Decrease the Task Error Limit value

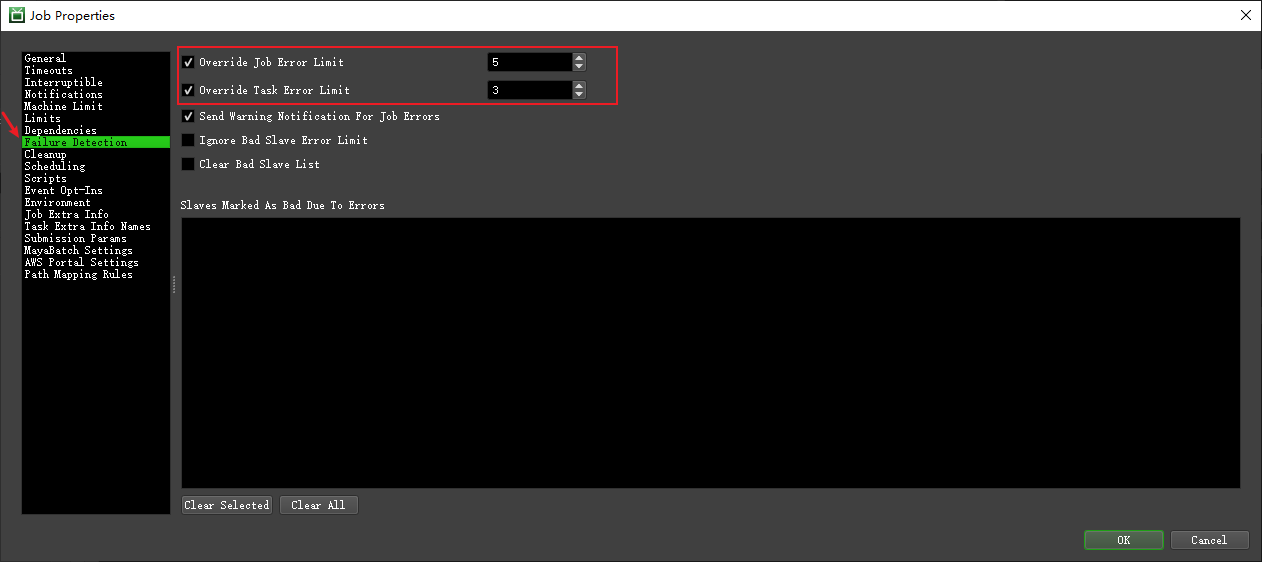579,95
